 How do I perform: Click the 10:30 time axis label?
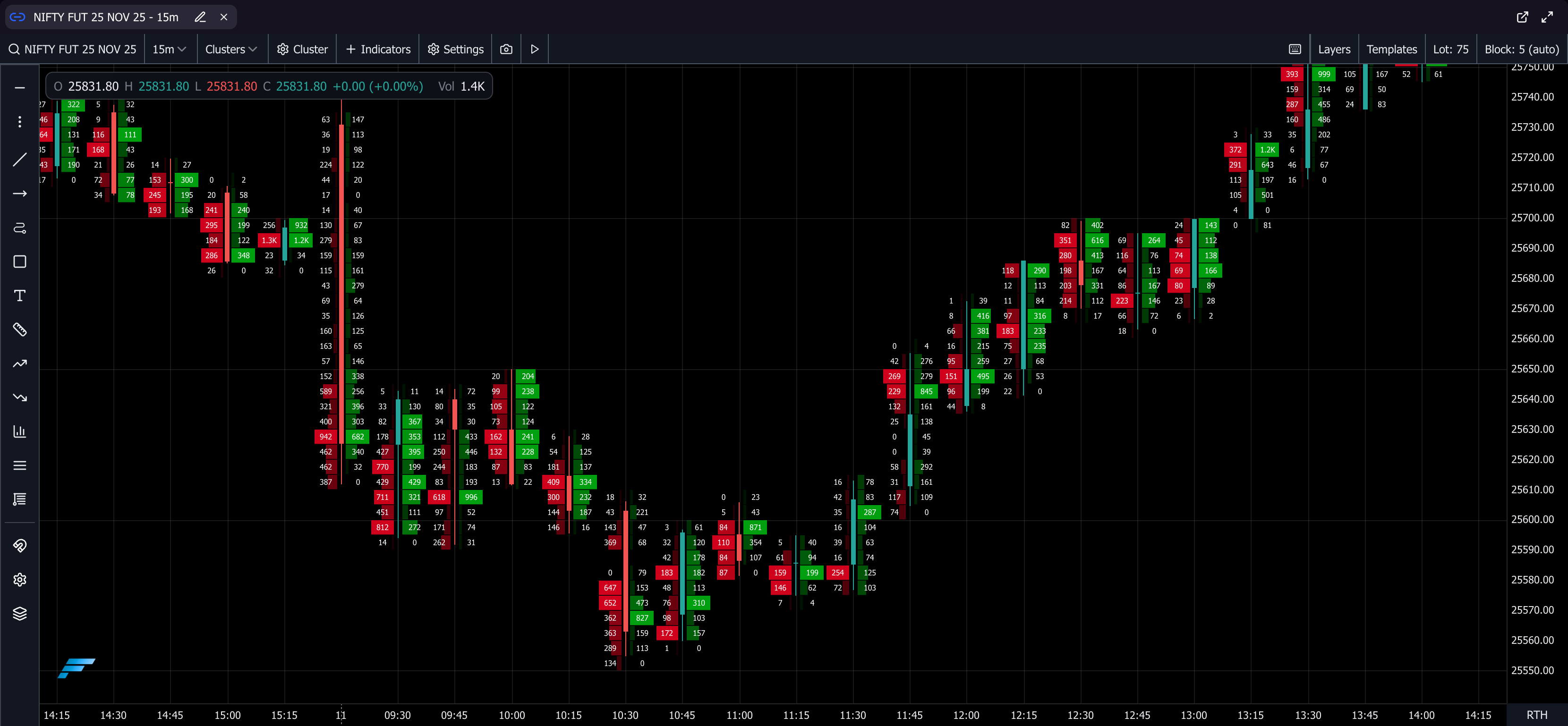click(625, 715)
